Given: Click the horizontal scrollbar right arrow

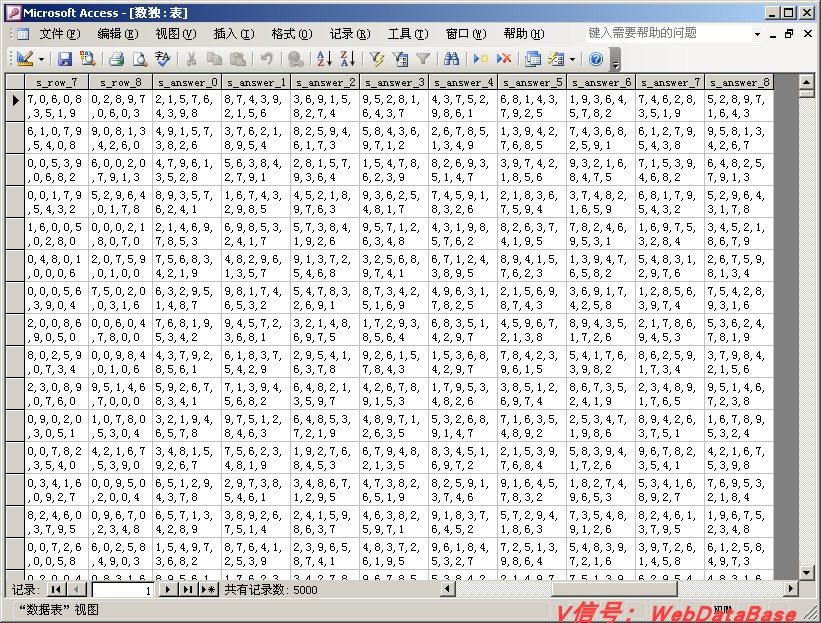Looking at the screenshot, I should 791,589.
